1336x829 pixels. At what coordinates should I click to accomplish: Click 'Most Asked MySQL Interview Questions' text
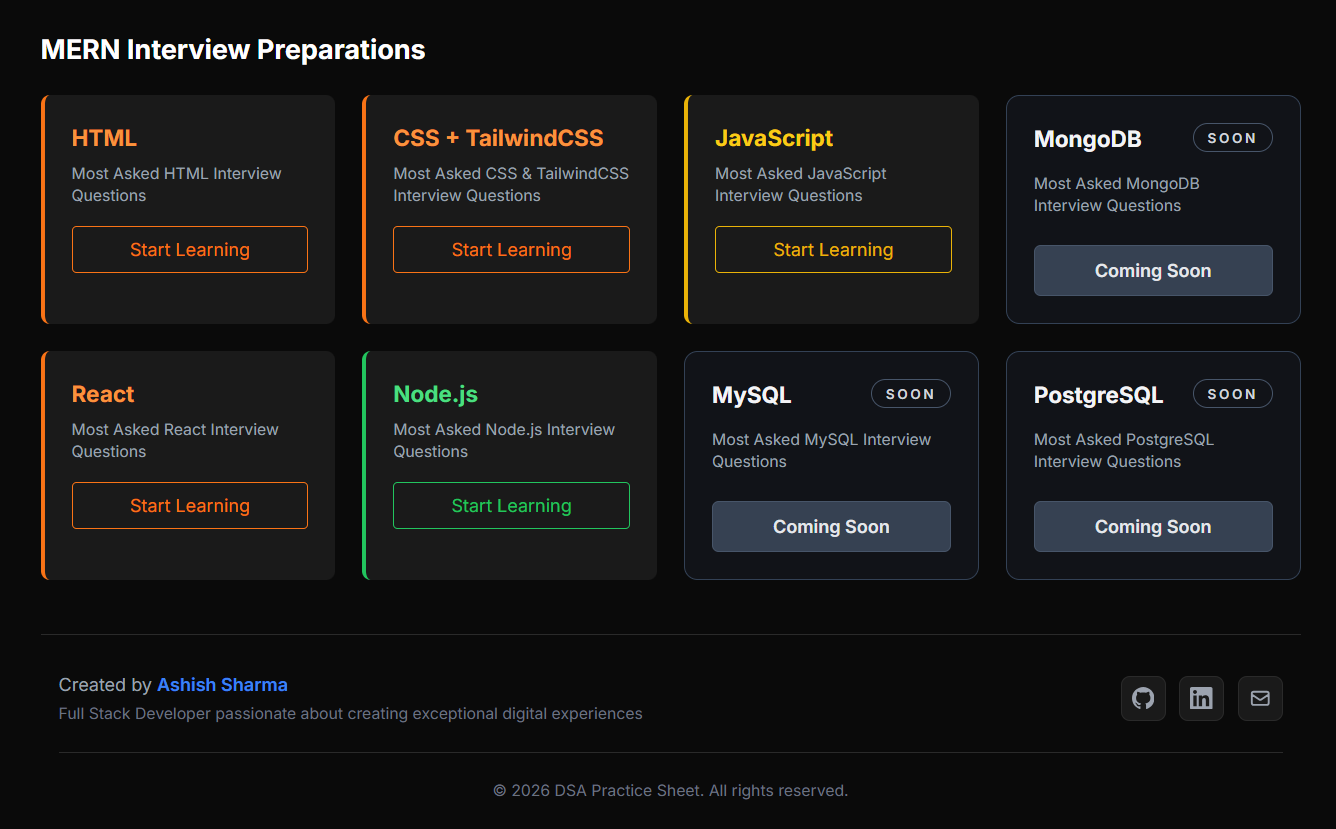(821, 450)
